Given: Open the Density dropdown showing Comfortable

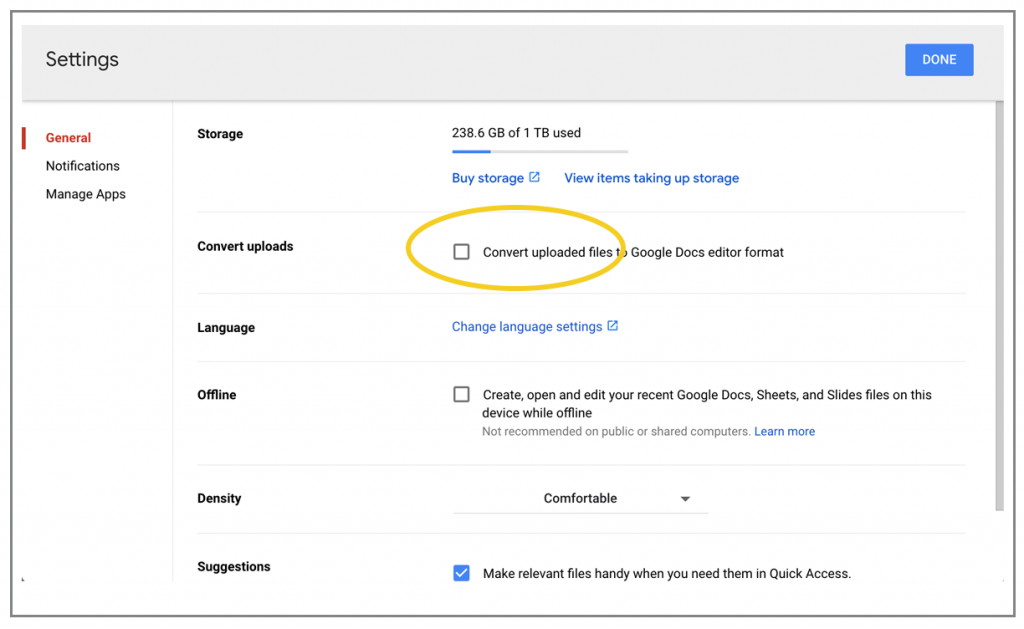Looking at the screenshot, I should (580, 498).
